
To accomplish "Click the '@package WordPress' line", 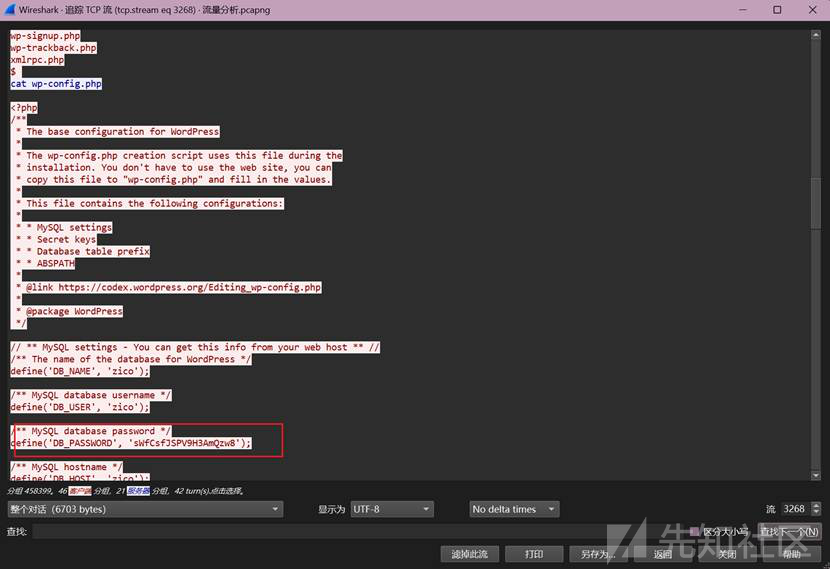I will tap(69, 311).
